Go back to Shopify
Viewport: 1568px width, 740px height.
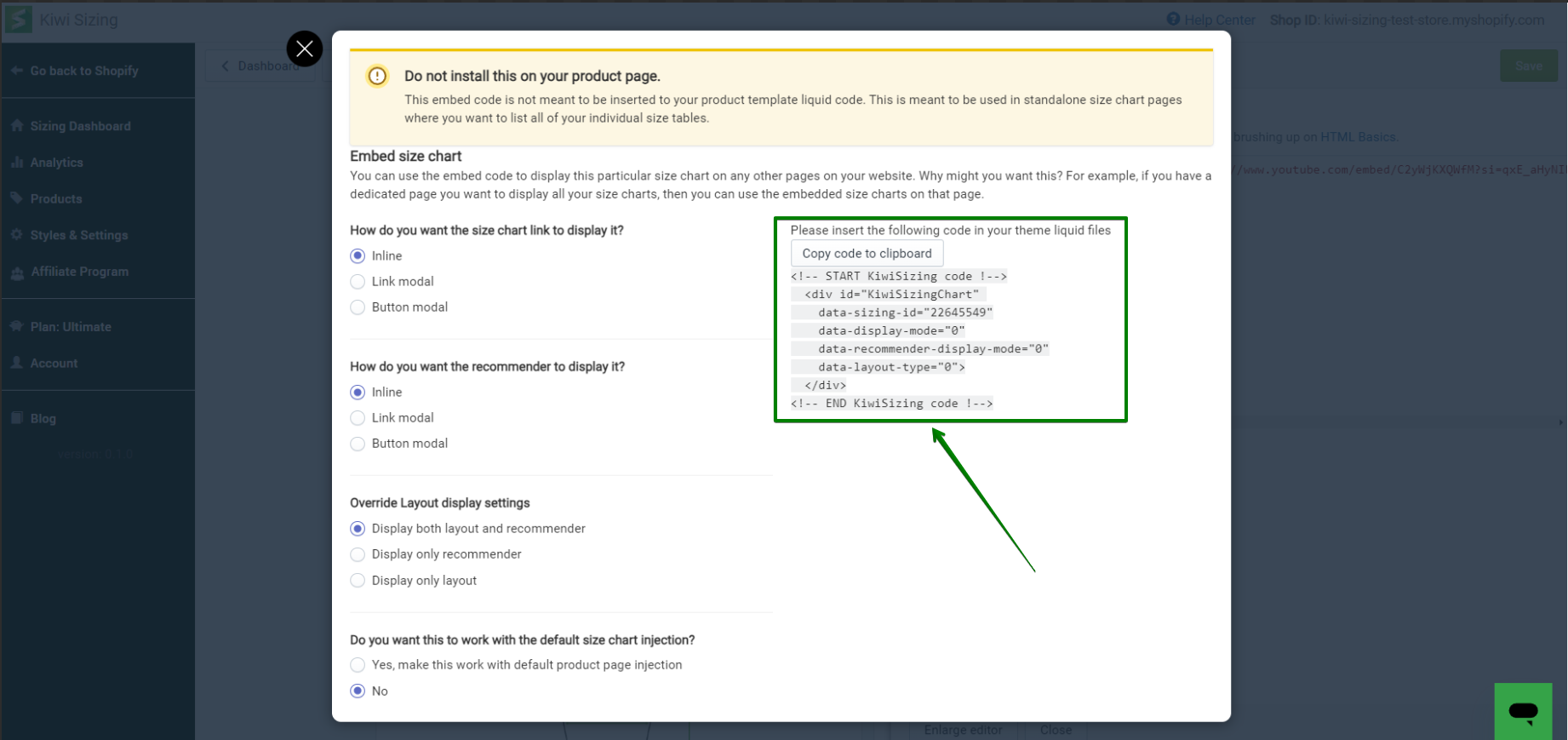click(84, 71)
